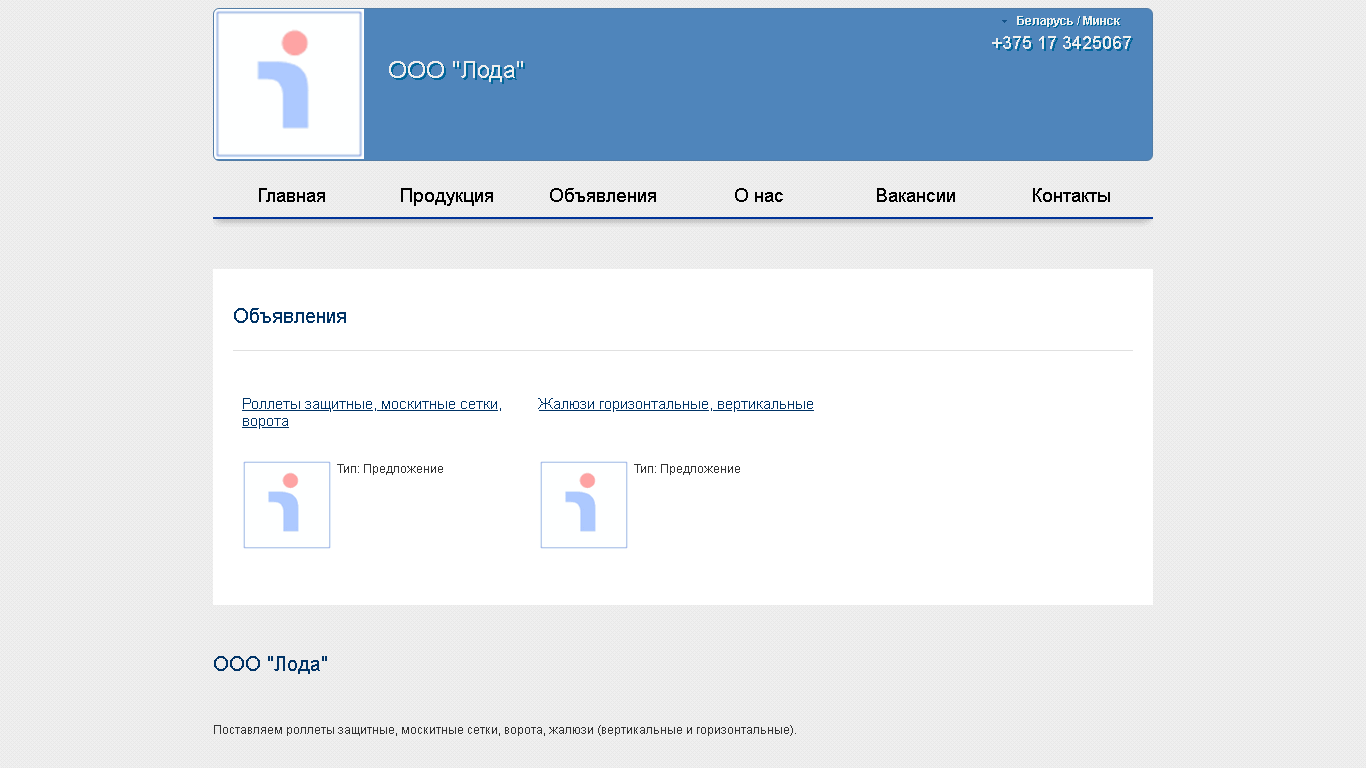
Task: Open the Контакты menu item
Action: 1071,196
